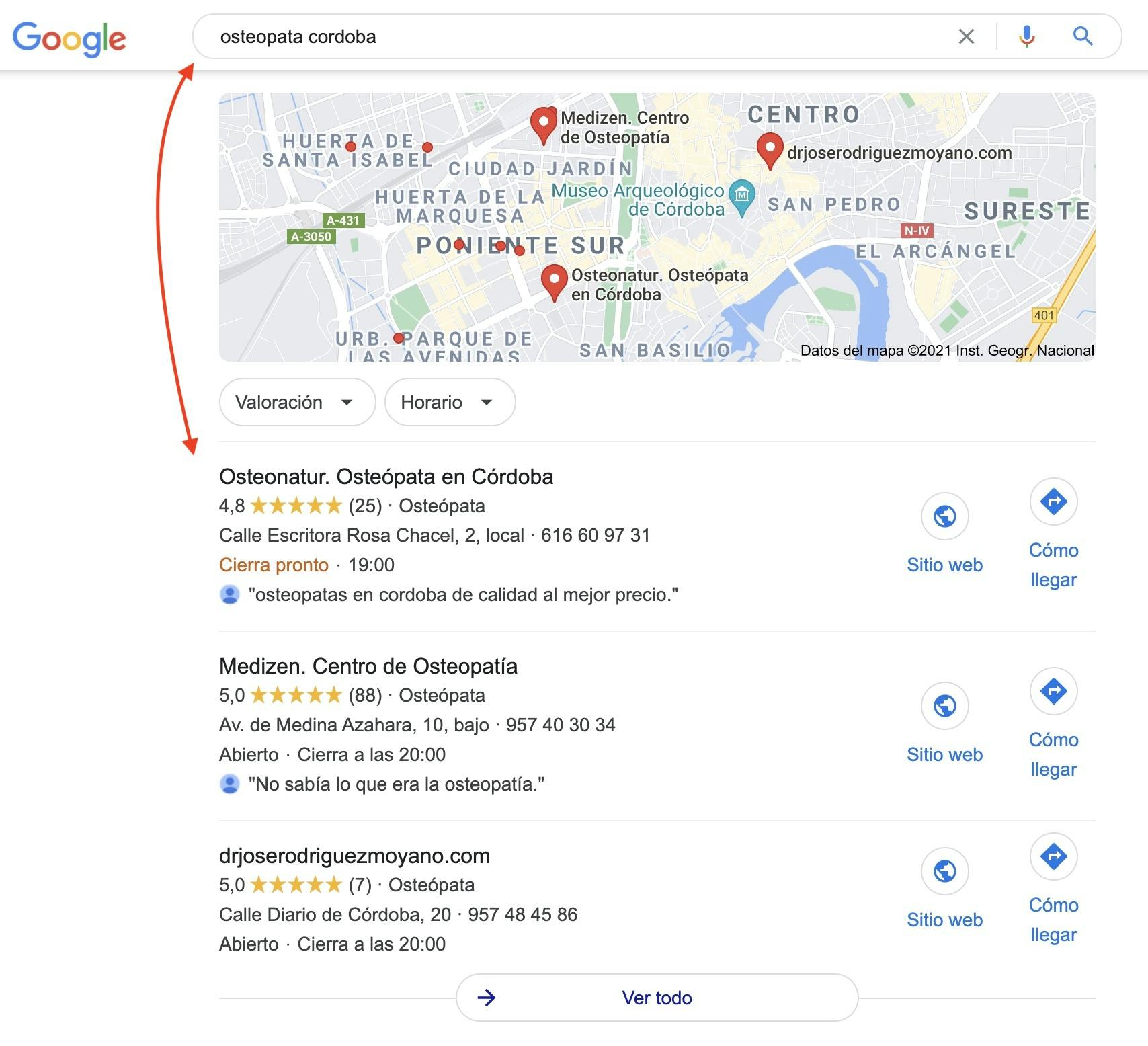Click the Google logo
The height and width of the screenshot is (1046, 1148).
click(x=69, y=38)
